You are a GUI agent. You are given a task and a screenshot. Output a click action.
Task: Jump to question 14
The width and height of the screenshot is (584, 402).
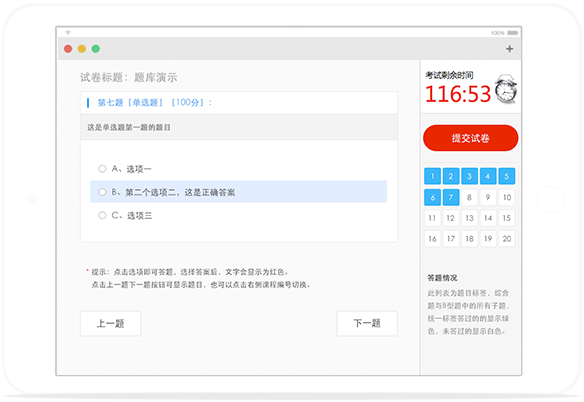click(488, 218)
